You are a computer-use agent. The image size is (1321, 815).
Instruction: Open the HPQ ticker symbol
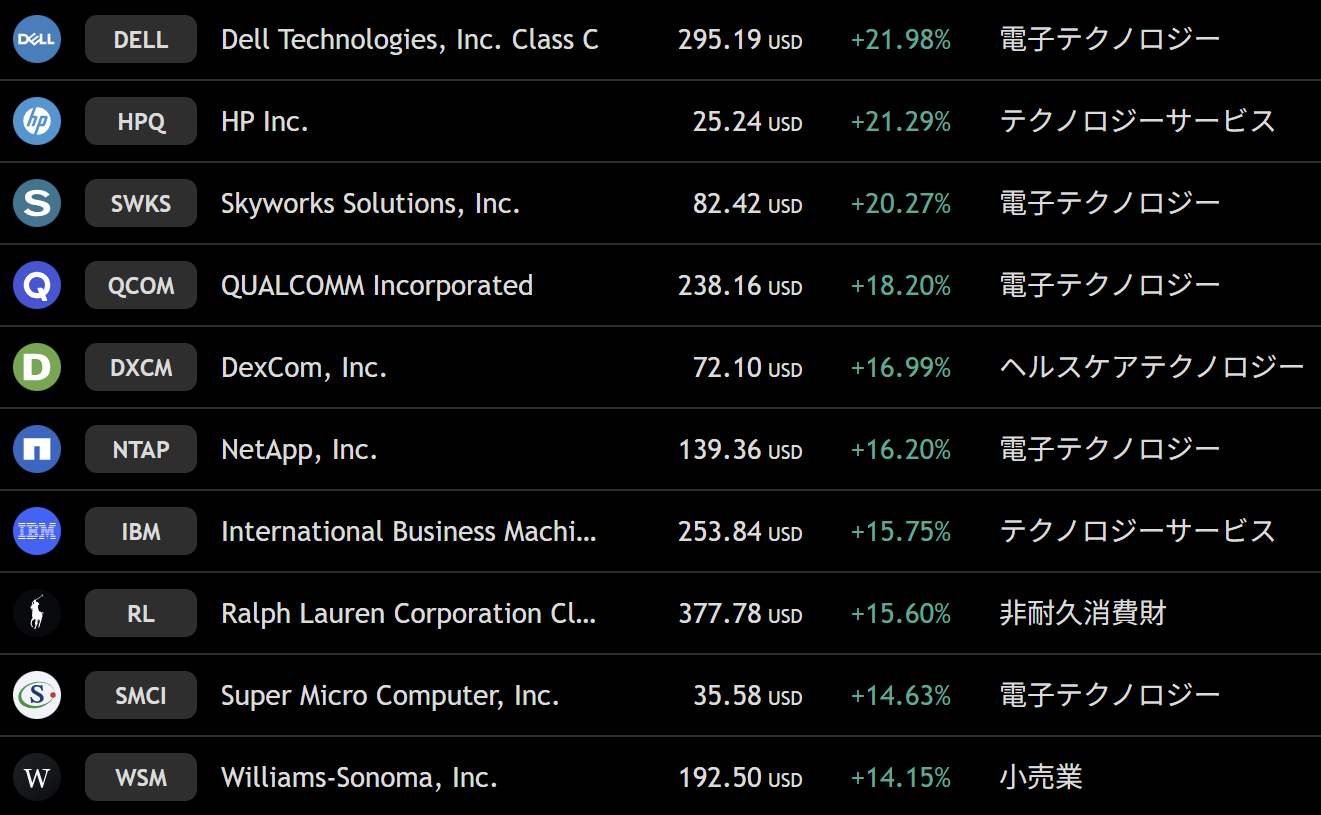pyautogui.click(x=141, y=122)
